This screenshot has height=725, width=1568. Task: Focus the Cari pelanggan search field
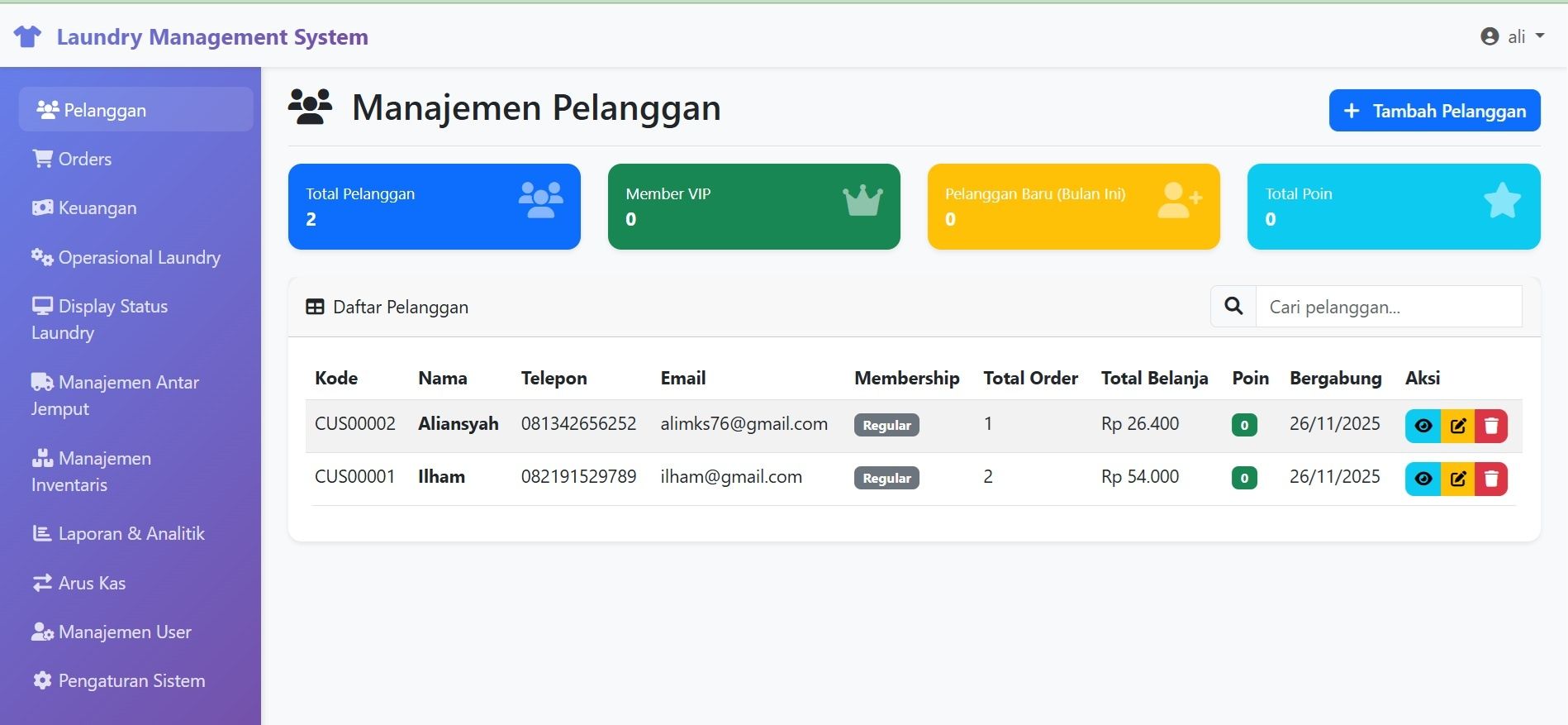pyautogui.click(x=1388, y=307)
